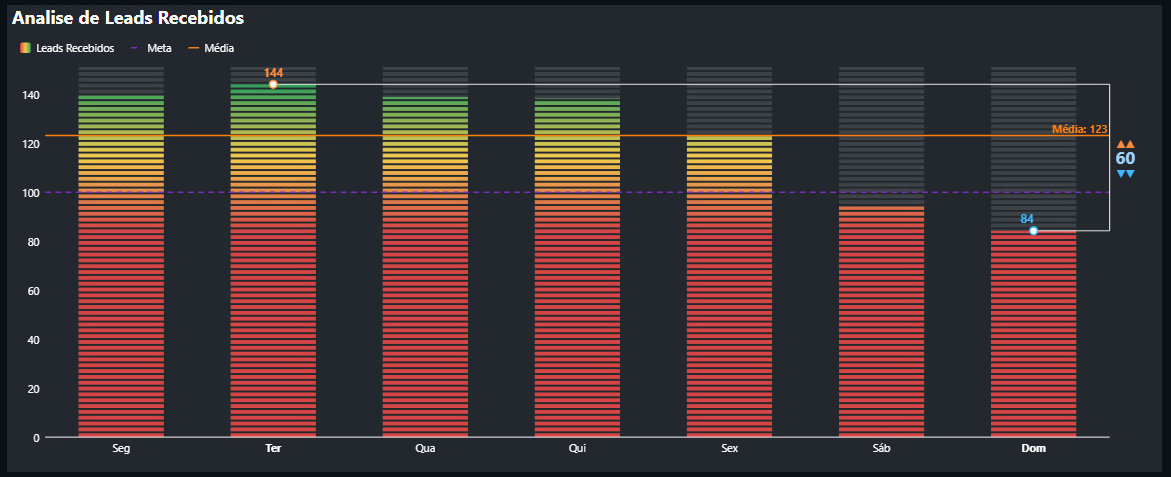This screenshot has height=477, width=1171.
Task: Click the 40 y-axis tick label
Action: (x=34, y=340)
